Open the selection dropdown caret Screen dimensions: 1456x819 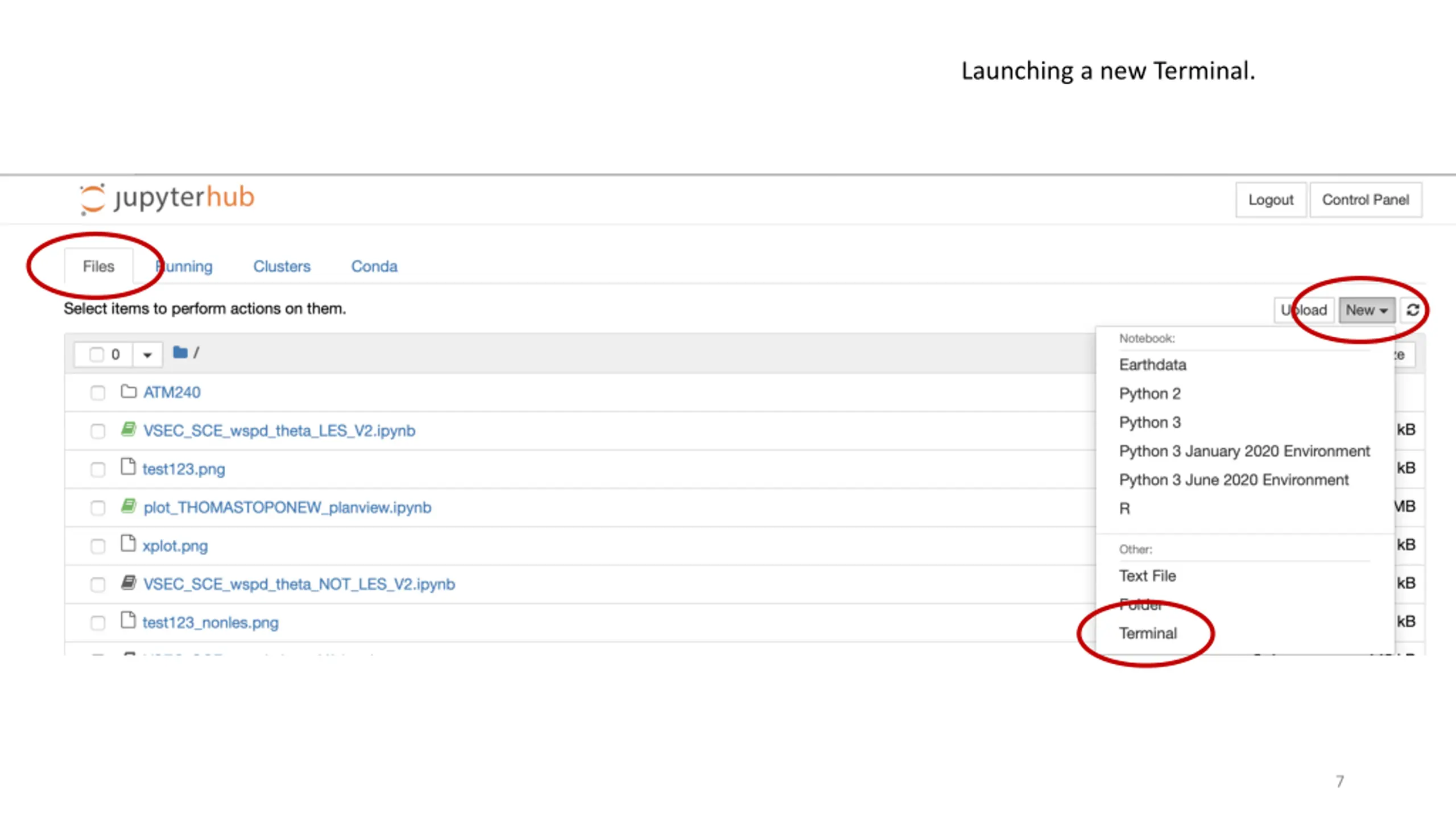tap(147, 355)
